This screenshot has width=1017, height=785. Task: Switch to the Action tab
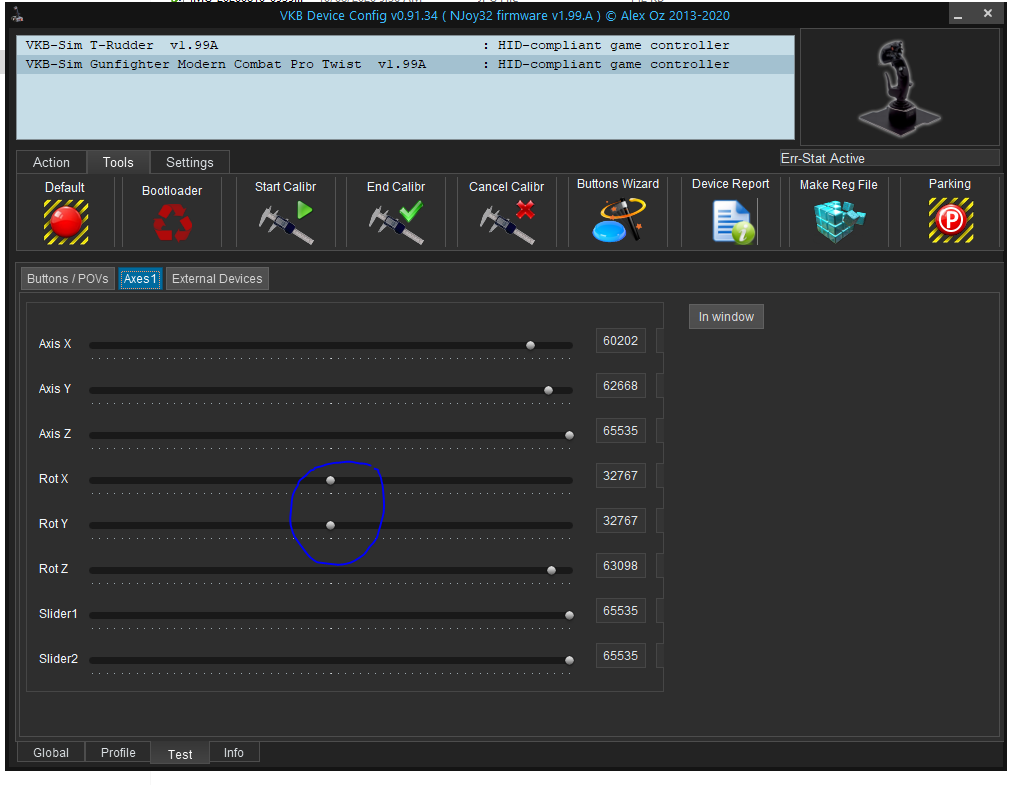51,162
